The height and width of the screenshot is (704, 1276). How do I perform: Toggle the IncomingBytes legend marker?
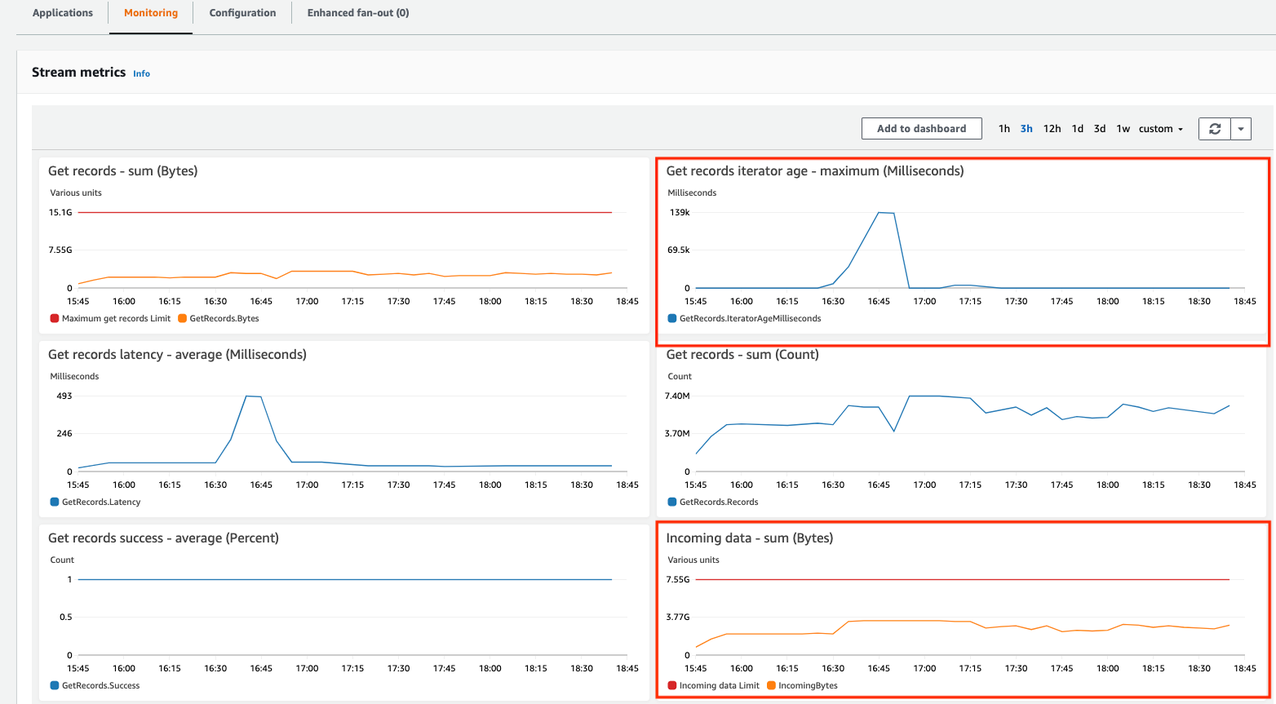771,686
